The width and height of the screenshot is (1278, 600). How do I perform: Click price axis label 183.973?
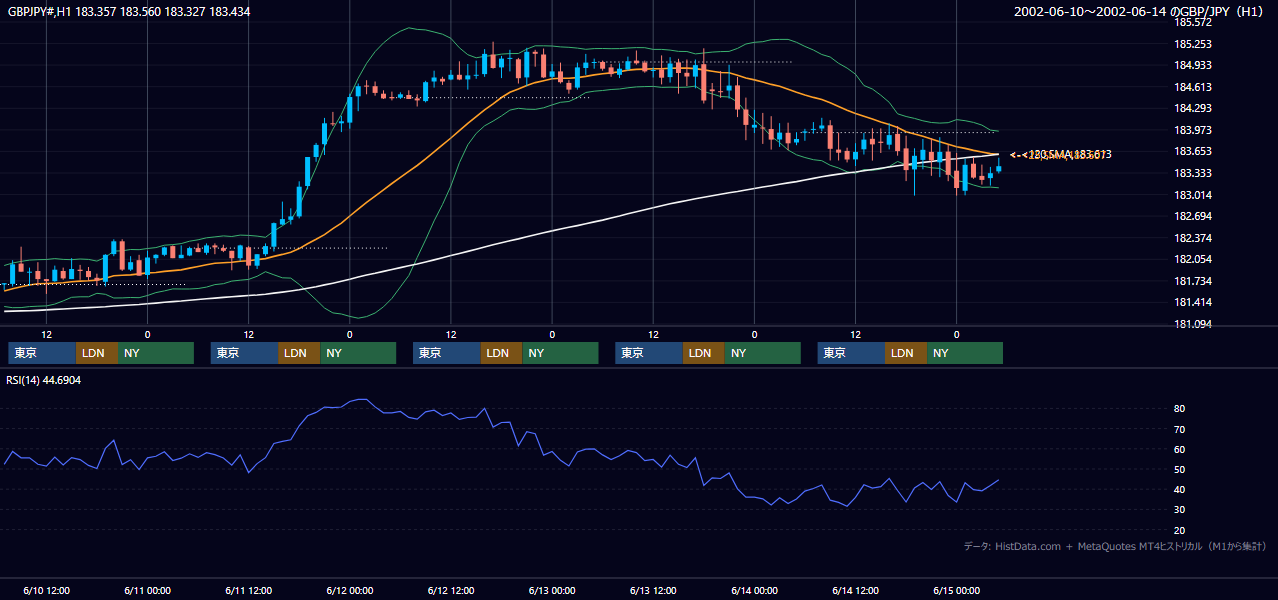1192,130
